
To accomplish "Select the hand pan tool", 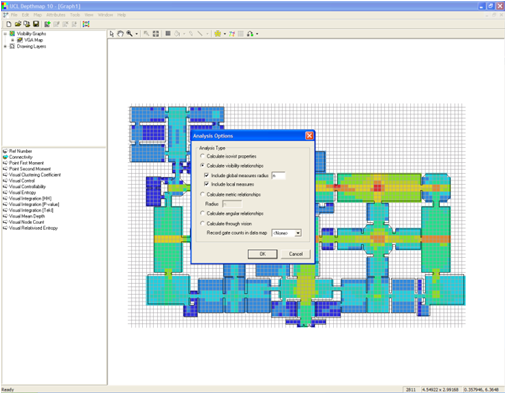I will click(121, 34).
